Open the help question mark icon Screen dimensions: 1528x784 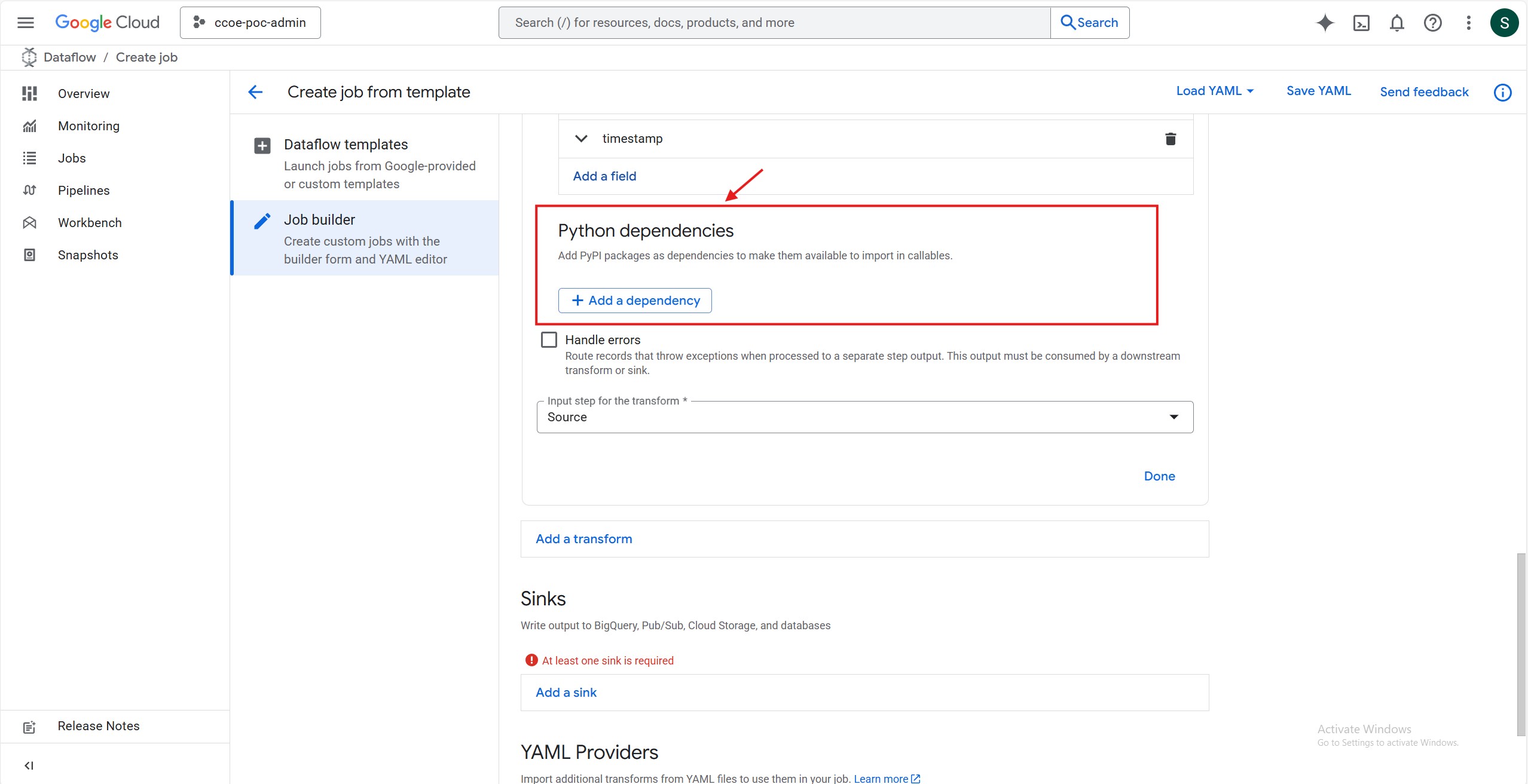[x=1432, y=23]
